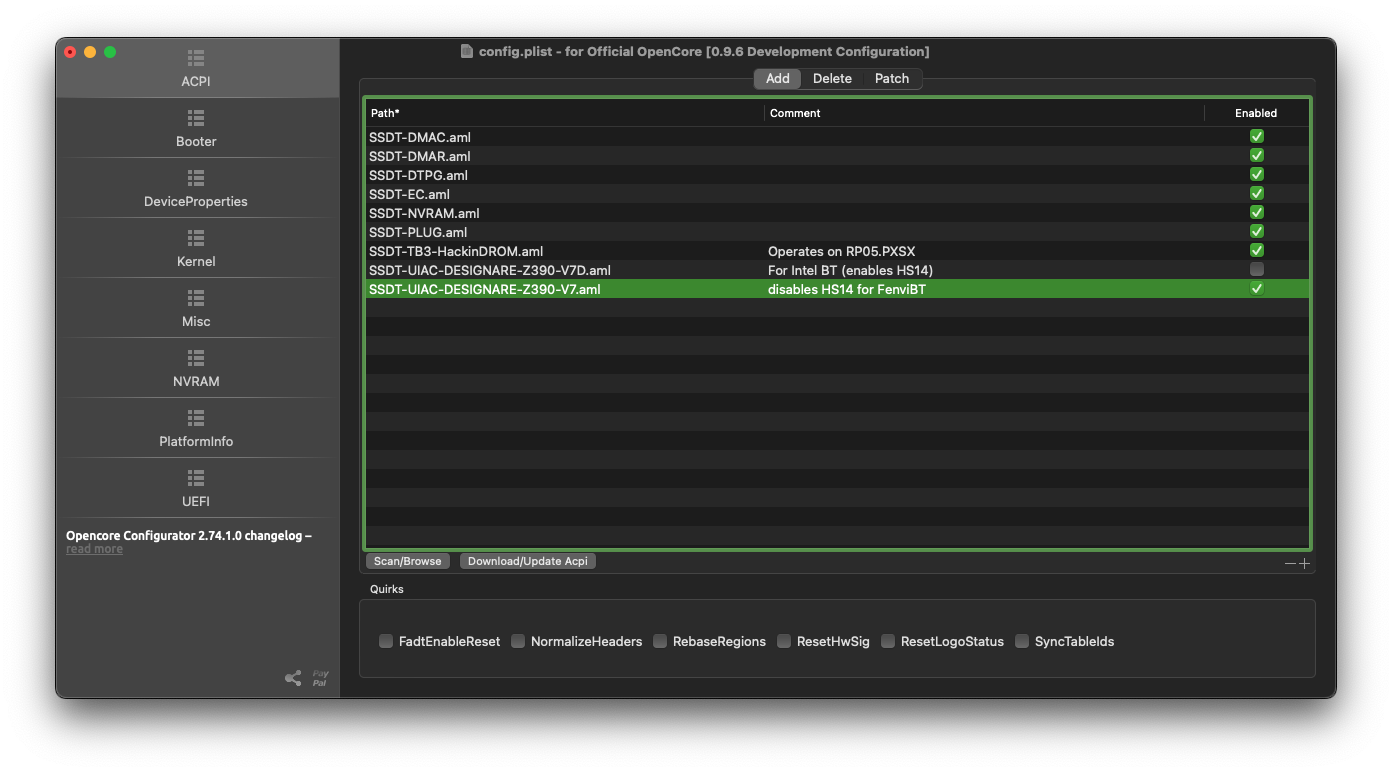Click the share icon in the sidebar
Screen dimensions: 1392x772
(x=293, y=678)
